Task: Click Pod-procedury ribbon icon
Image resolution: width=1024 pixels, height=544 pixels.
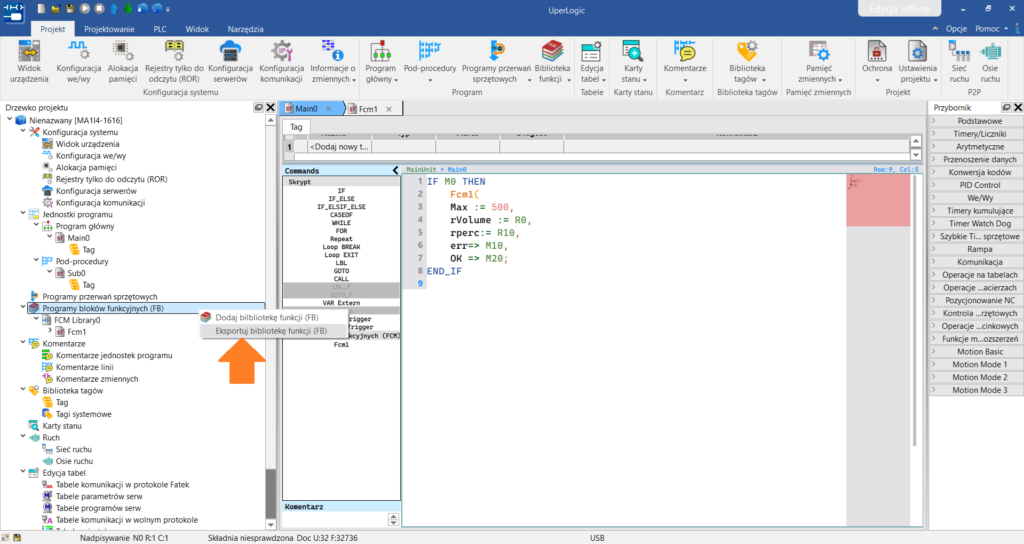Action: [x=430, y=61]
